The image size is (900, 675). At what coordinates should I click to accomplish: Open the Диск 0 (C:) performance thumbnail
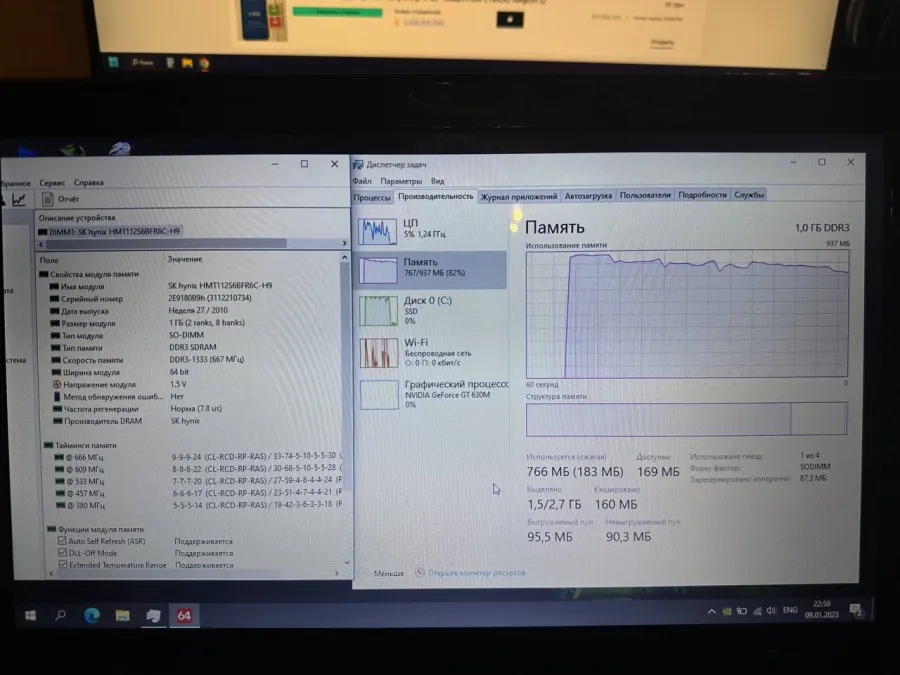(378, 311)
